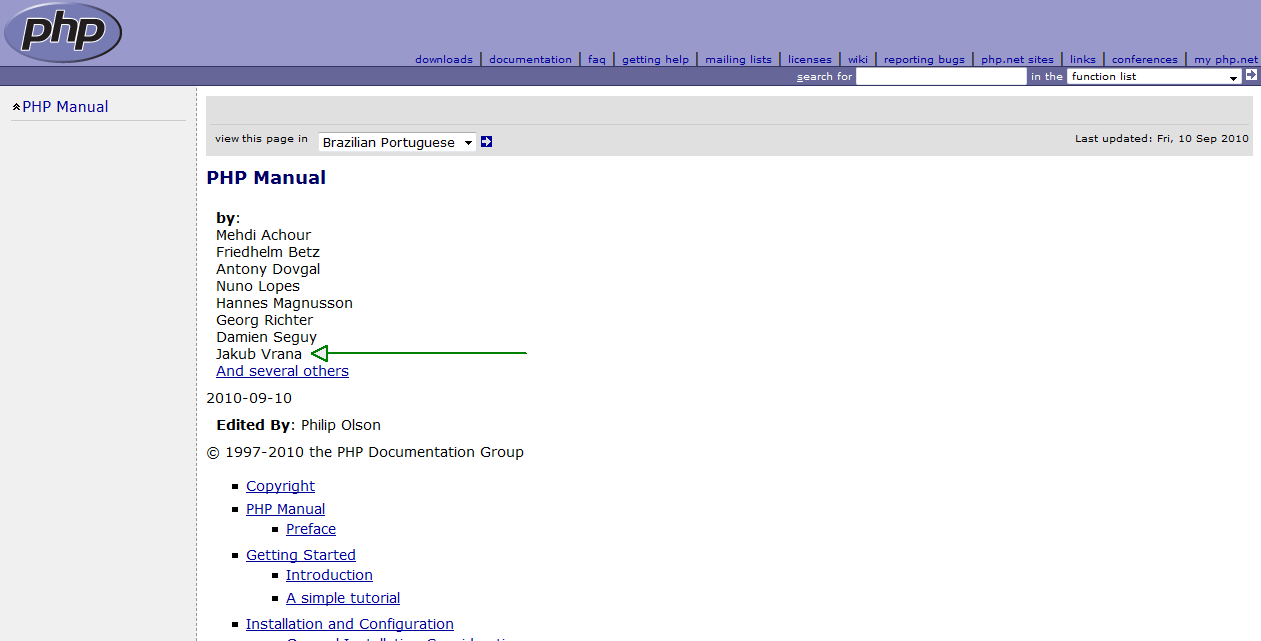Click the editor name Philip Olson
This screenshot has height=641, width=1261.
click(340, 425)
